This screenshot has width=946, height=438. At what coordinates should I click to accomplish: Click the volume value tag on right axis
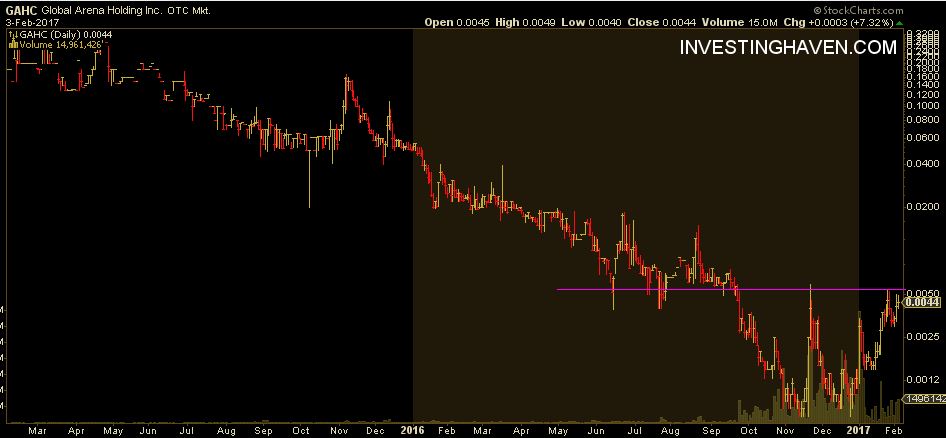[924, 399]
